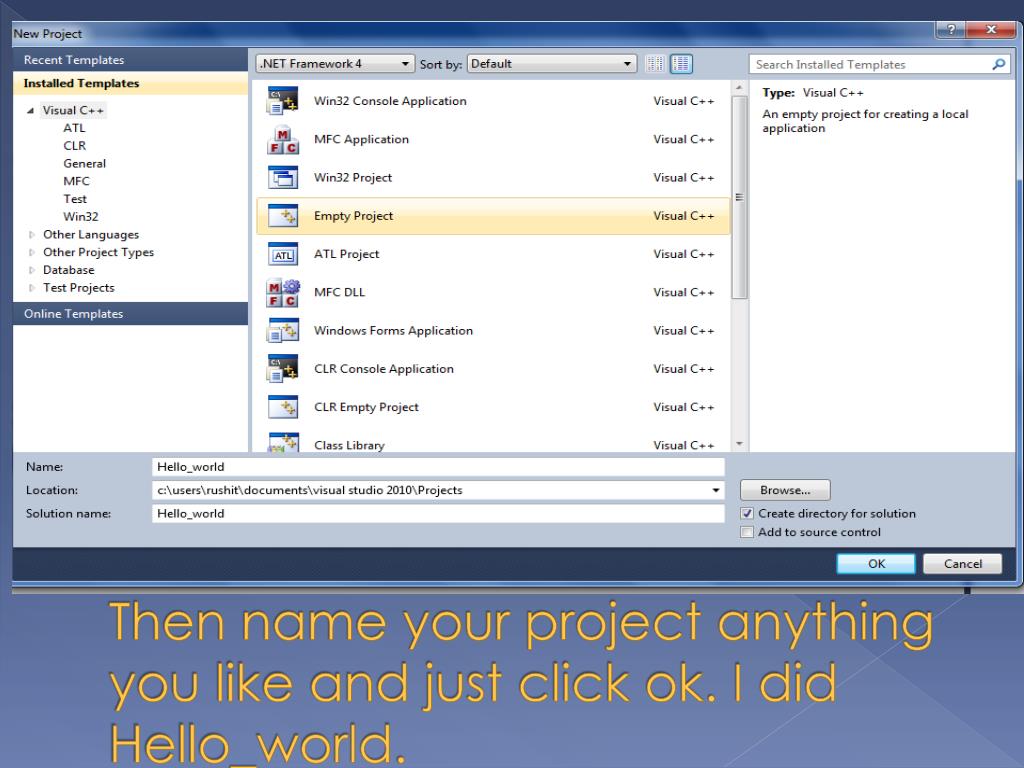1024x768 pixels.
Task: Open the Sort by Default dropdown
Action: coord(552,63)
